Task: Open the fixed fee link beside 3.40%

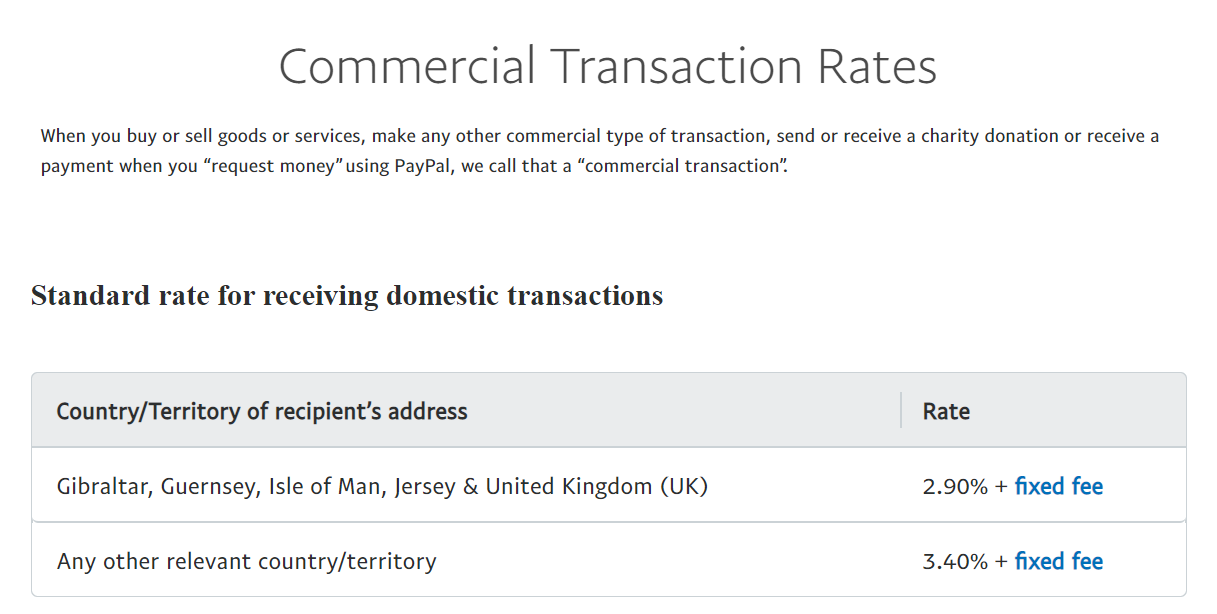Action: pos(1058,562)
